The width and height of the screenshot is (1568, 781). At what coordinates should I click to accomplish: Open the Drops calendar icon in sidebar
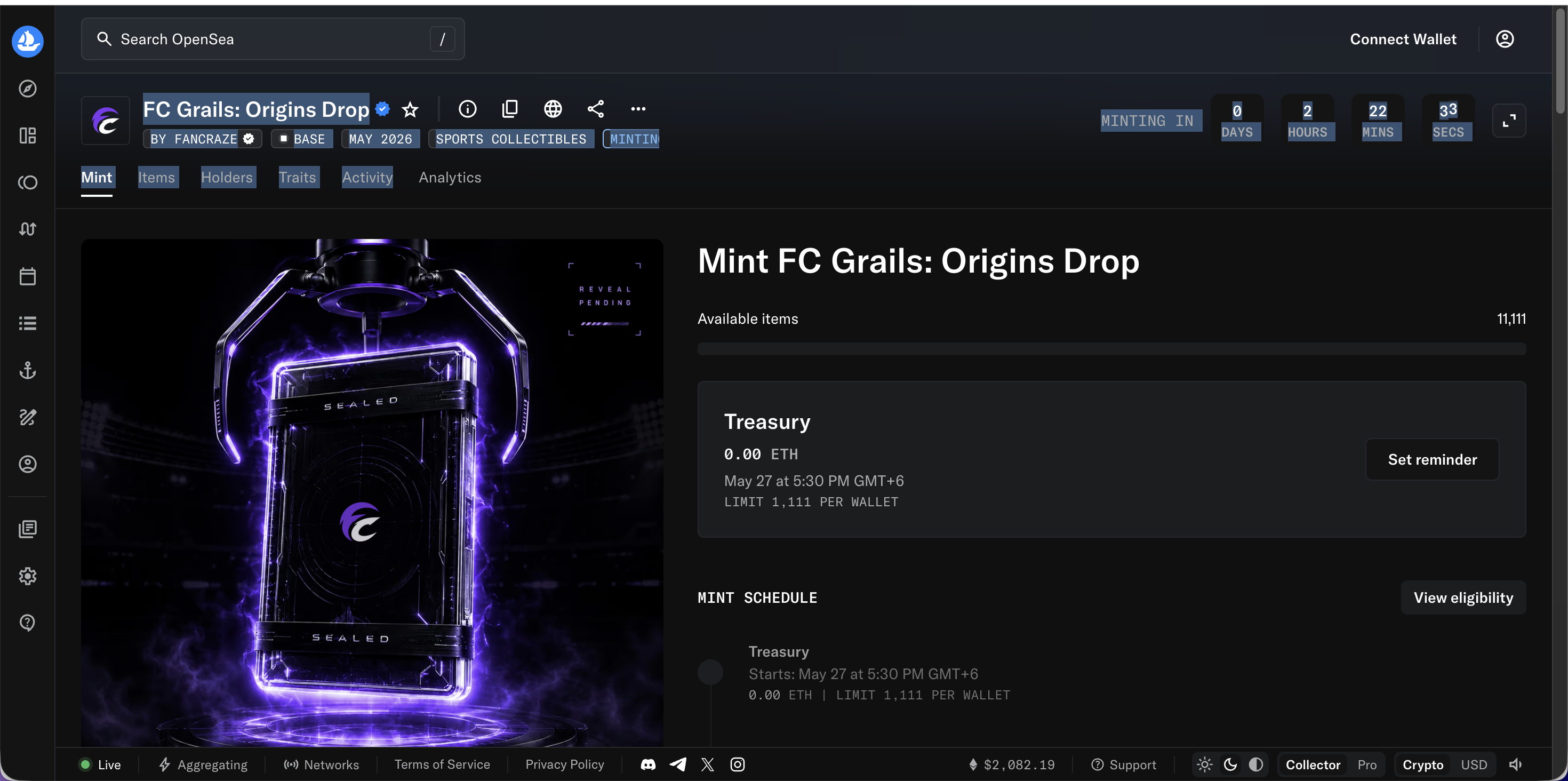[27, 276]
